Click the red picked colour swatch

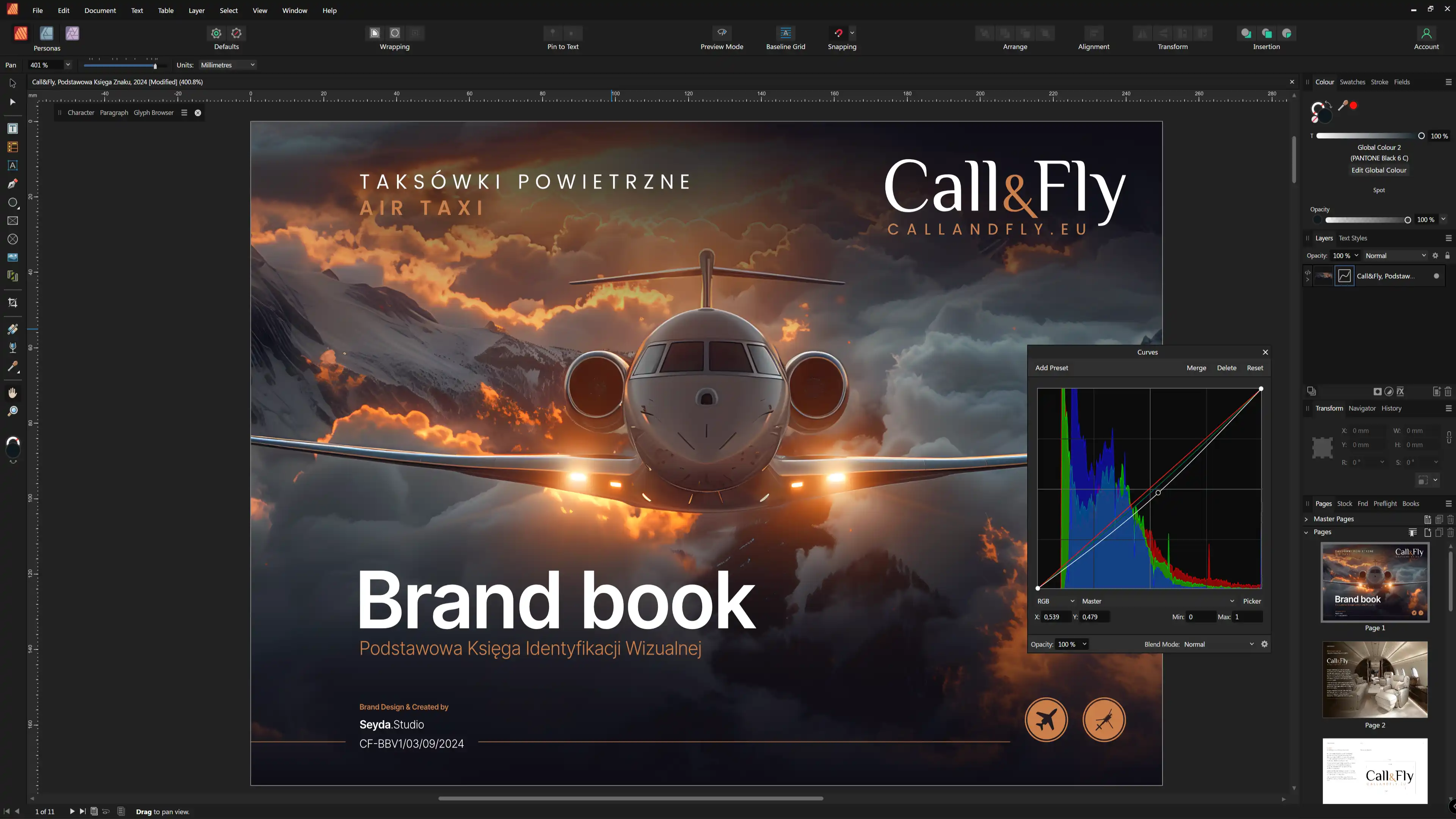tap(1354, 106)
